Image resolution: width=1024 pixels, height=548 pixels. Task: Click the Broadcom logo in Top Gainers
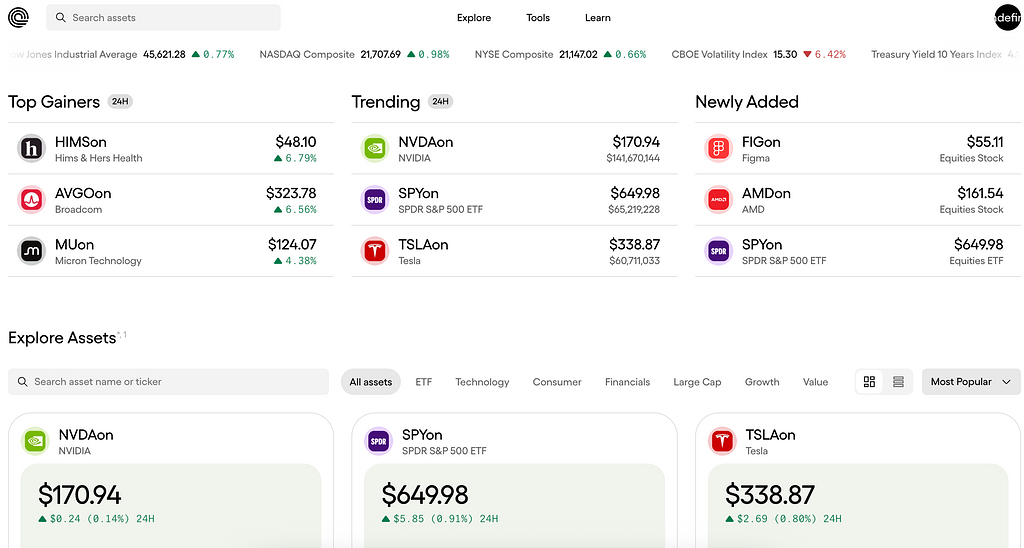32,200
